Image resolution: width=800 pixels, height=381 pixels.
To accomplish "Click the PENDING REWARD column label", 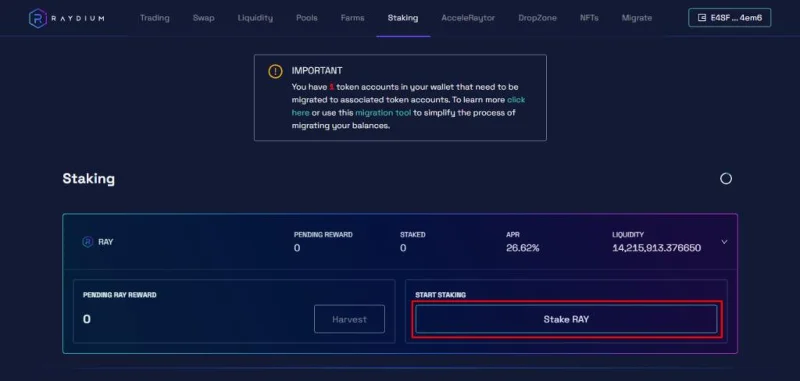I will coord(323,235).
